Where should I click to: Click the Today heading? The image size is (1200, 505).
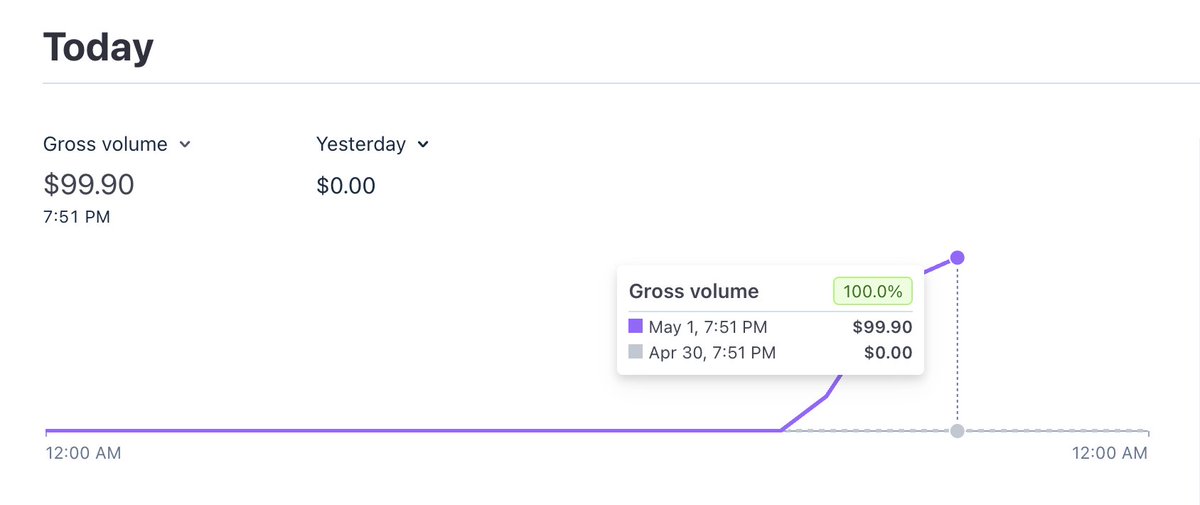98,47
